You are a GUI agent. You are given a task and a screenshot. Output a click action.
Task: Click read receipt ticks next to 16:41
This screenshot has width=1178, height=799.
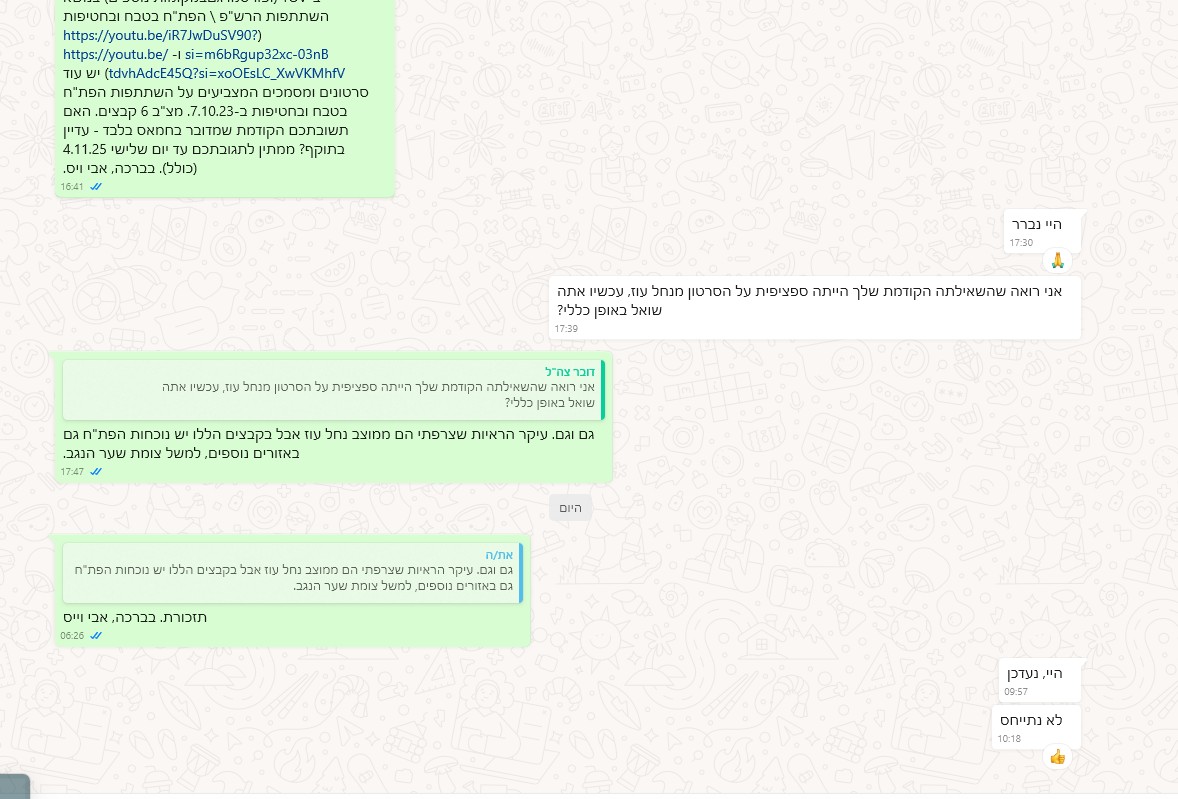tap(96, 186)
